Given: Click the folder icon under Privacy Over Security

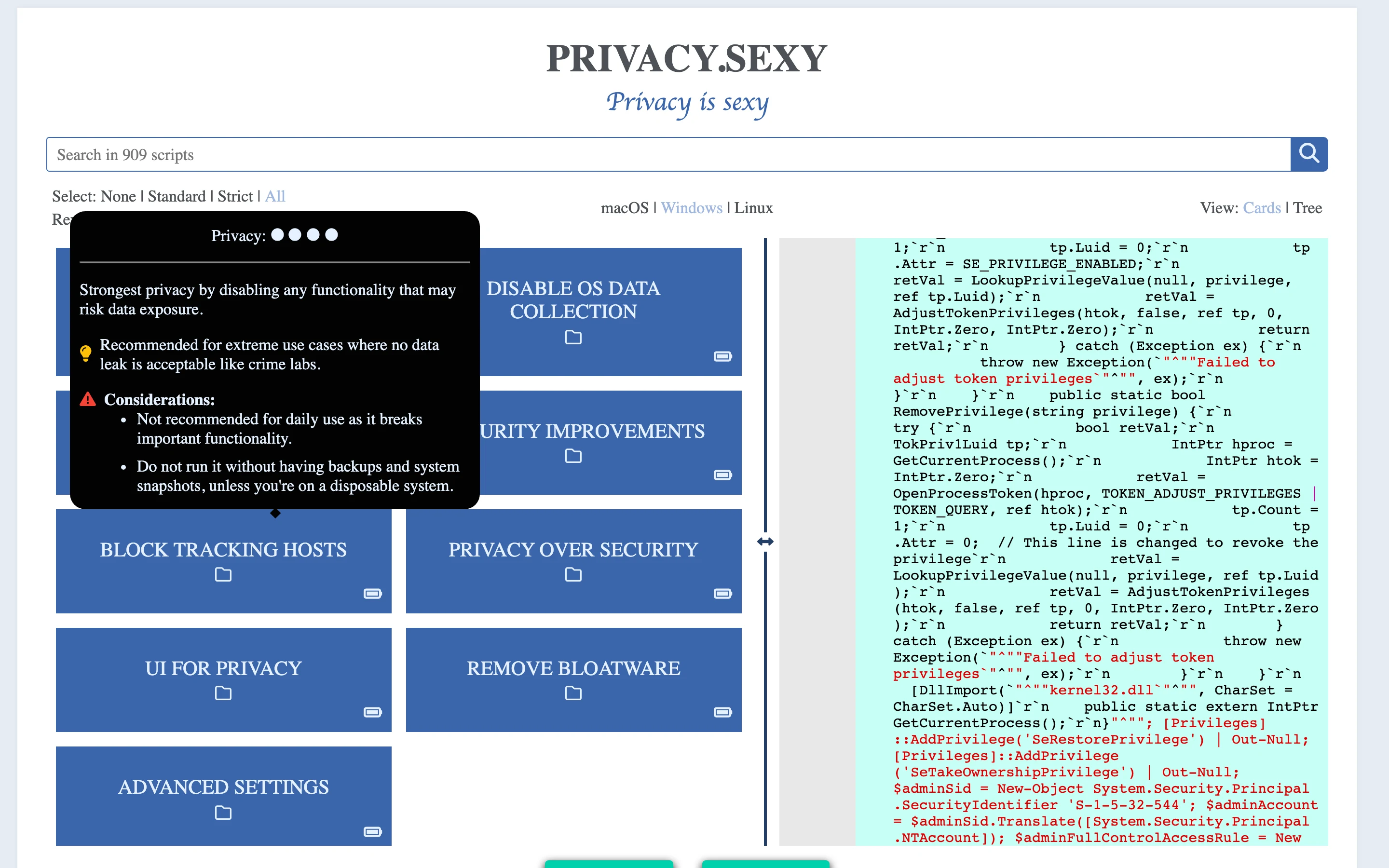Looking at the screenshot, I should 573,575.
